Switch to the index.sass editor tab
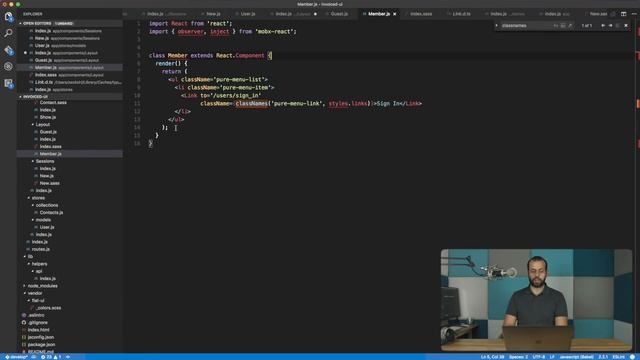Screen dimensions: 640x360 (421, 14)
